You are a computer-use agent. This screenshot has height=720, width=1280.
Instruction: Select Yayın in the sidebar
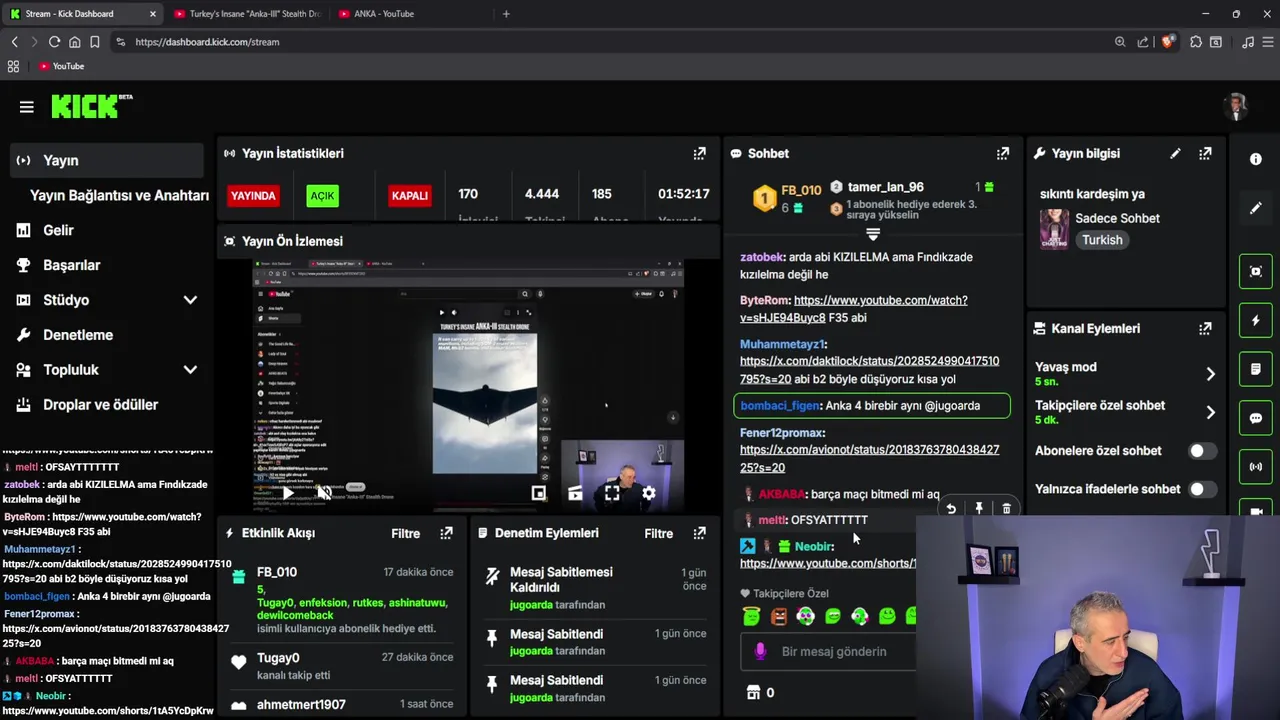(x=107, y=160)
